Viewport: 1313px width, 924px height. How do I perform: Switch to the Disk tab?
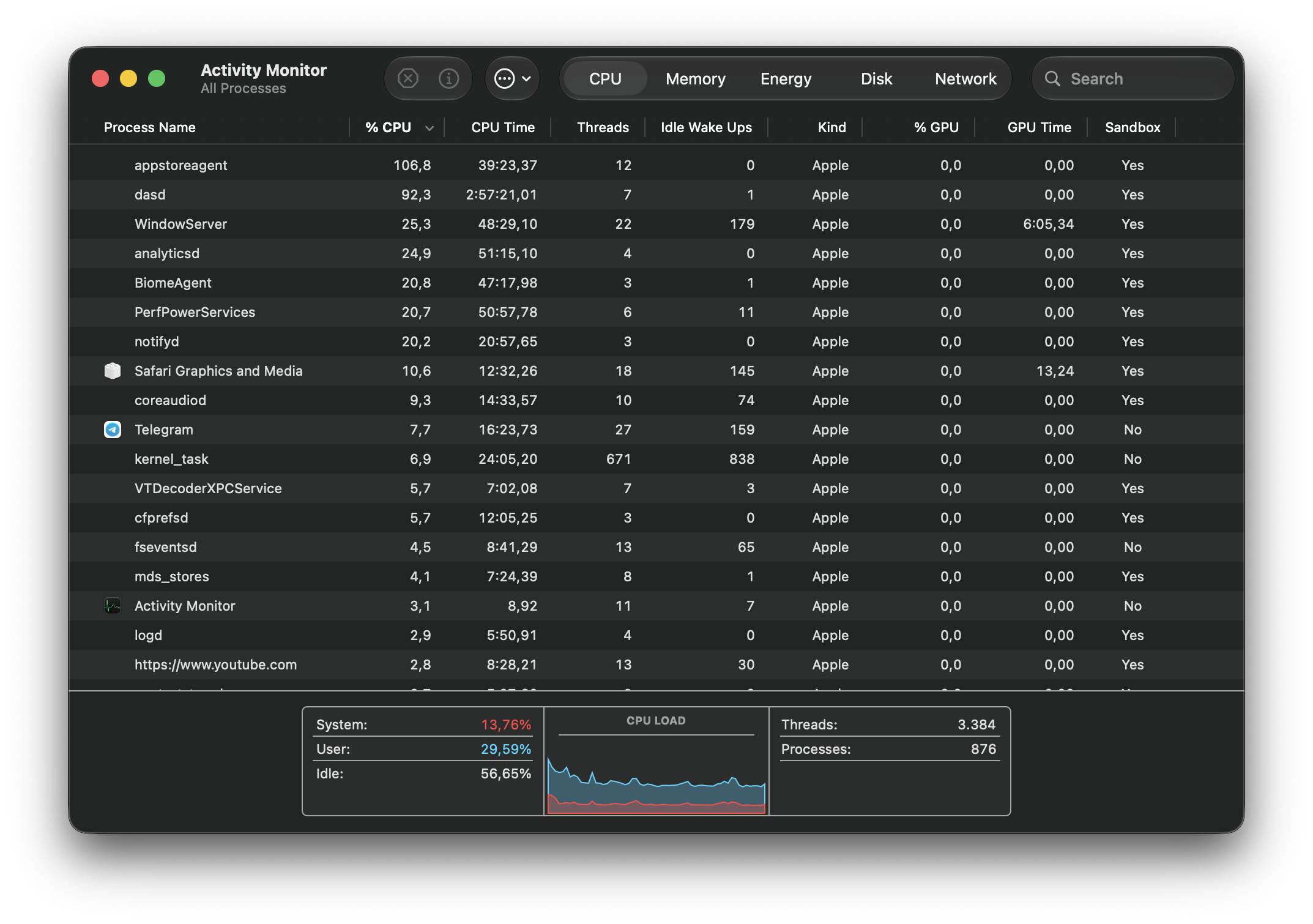pos(876,78)
